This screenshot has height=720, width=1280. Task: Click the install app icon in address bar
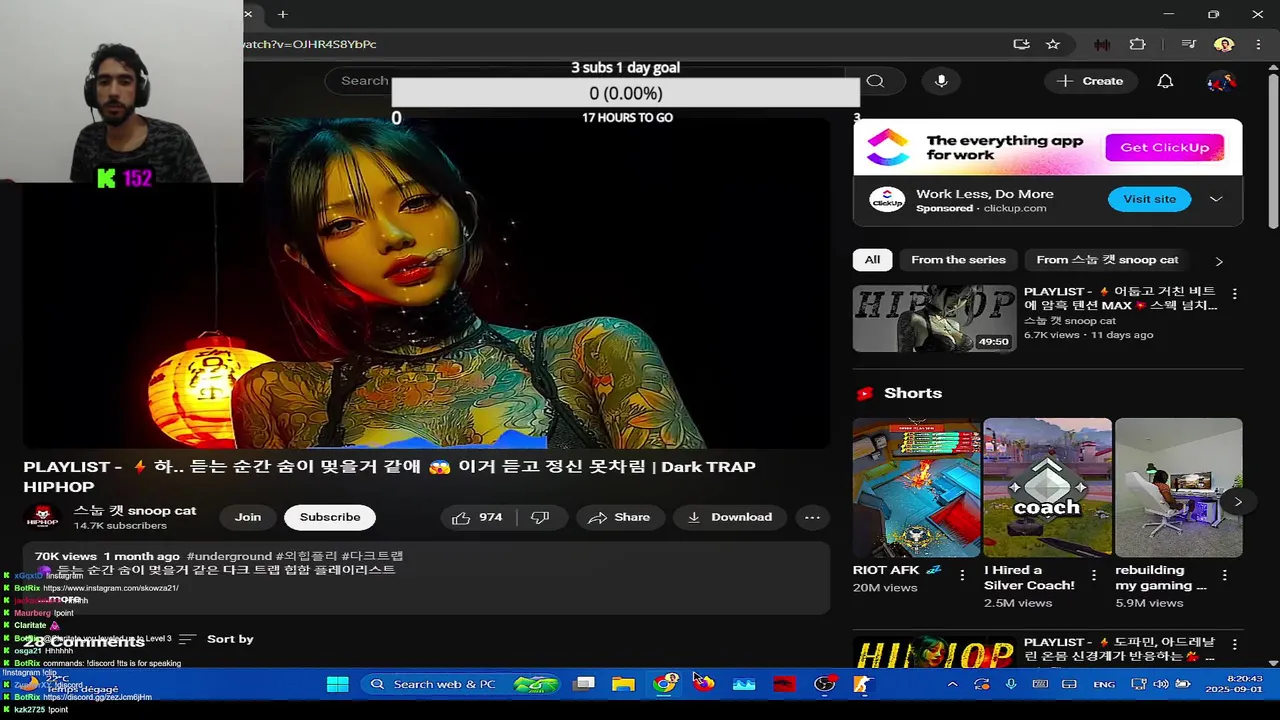coord(1021,44)
